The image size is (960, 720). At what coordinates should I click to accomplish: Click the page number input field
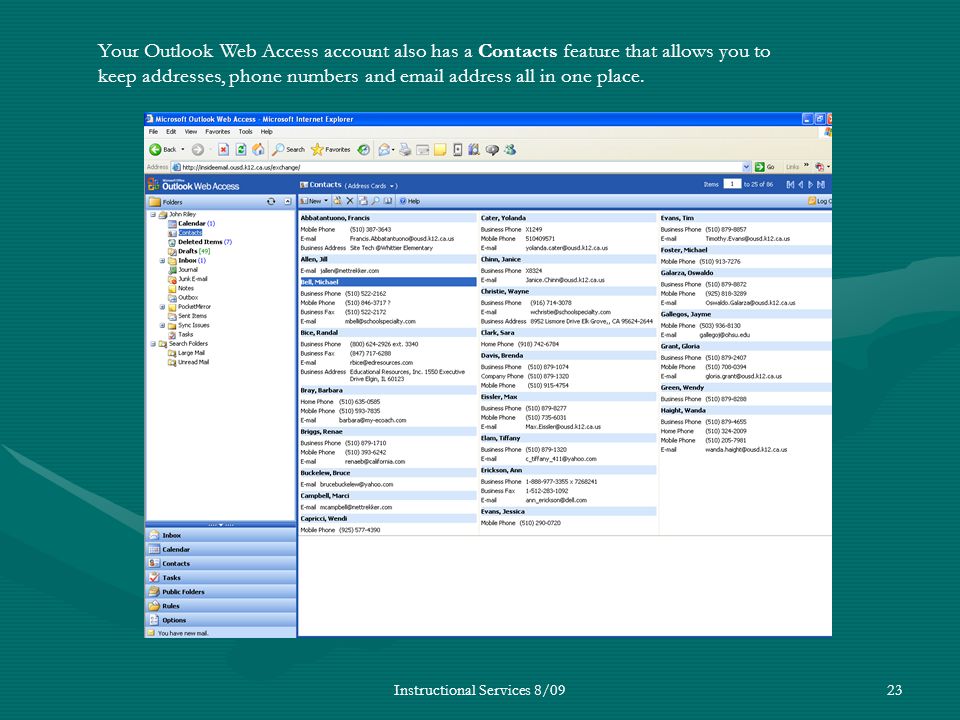point(732,184)
